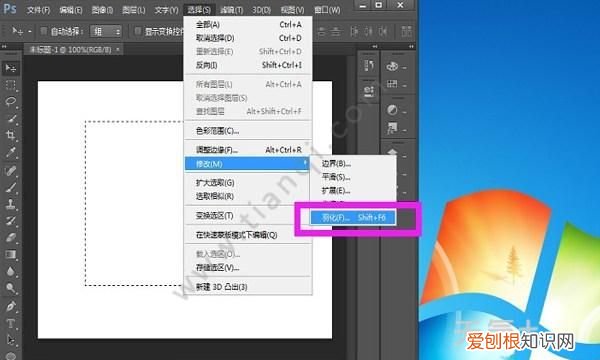The height and width of the screenshot is (360, 600).
Task: Open the 图层(L) menu
Action: click(x=134, y=10)
